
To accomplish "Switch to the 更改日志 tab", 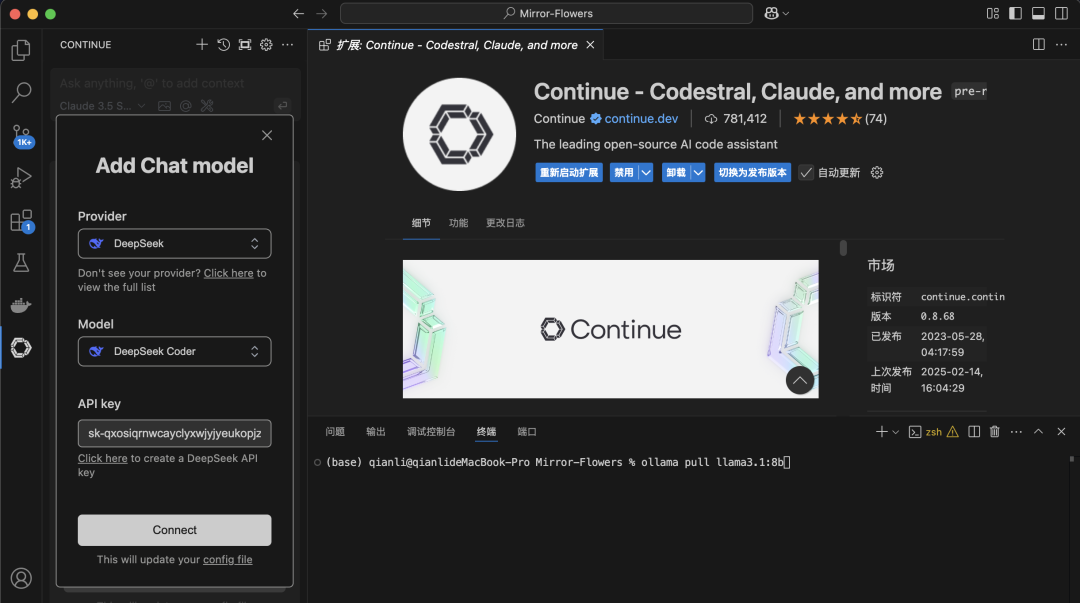I will tap(505, 223).
